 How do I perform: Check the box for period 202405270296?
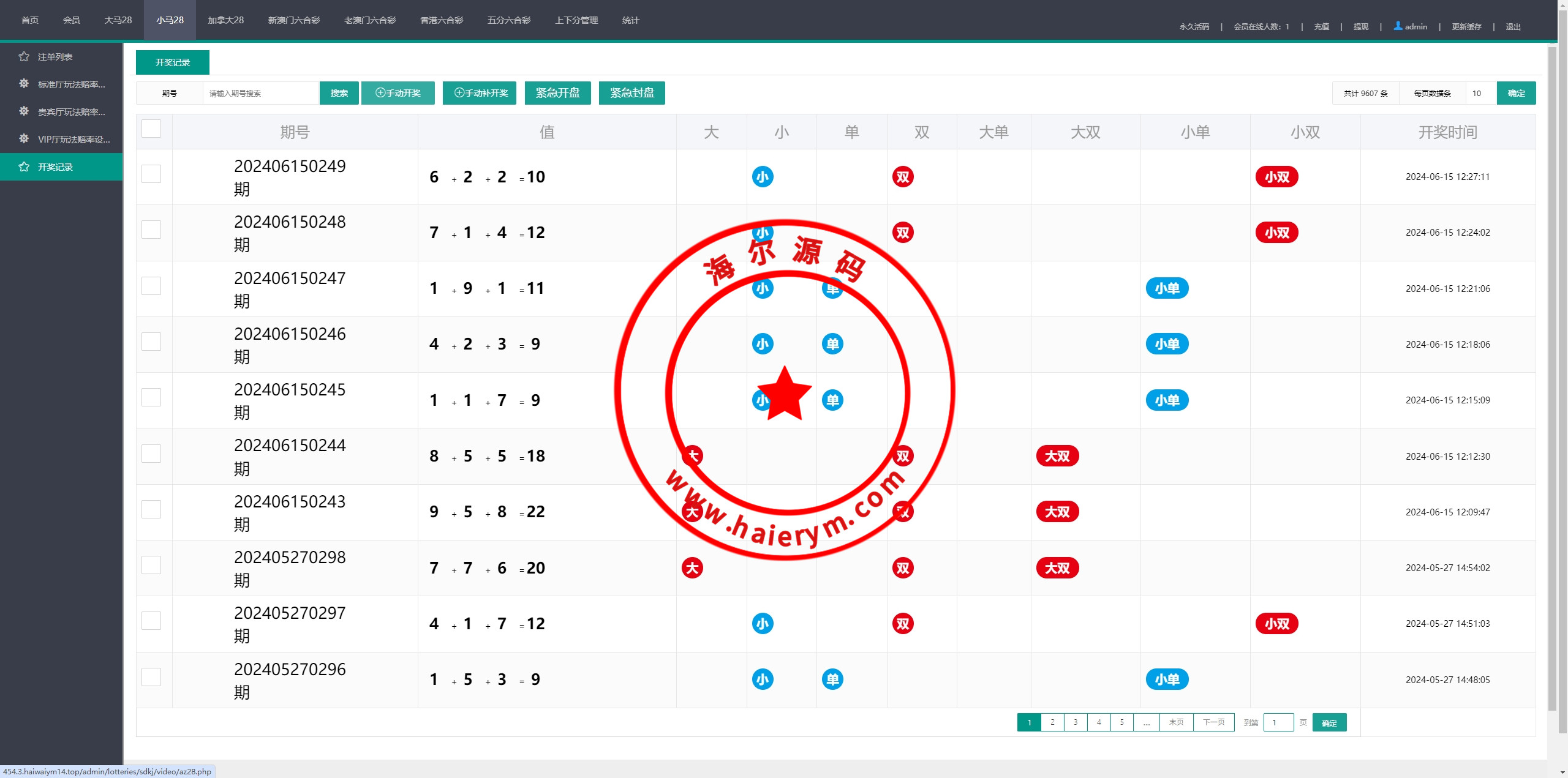(x=151, y=677)
